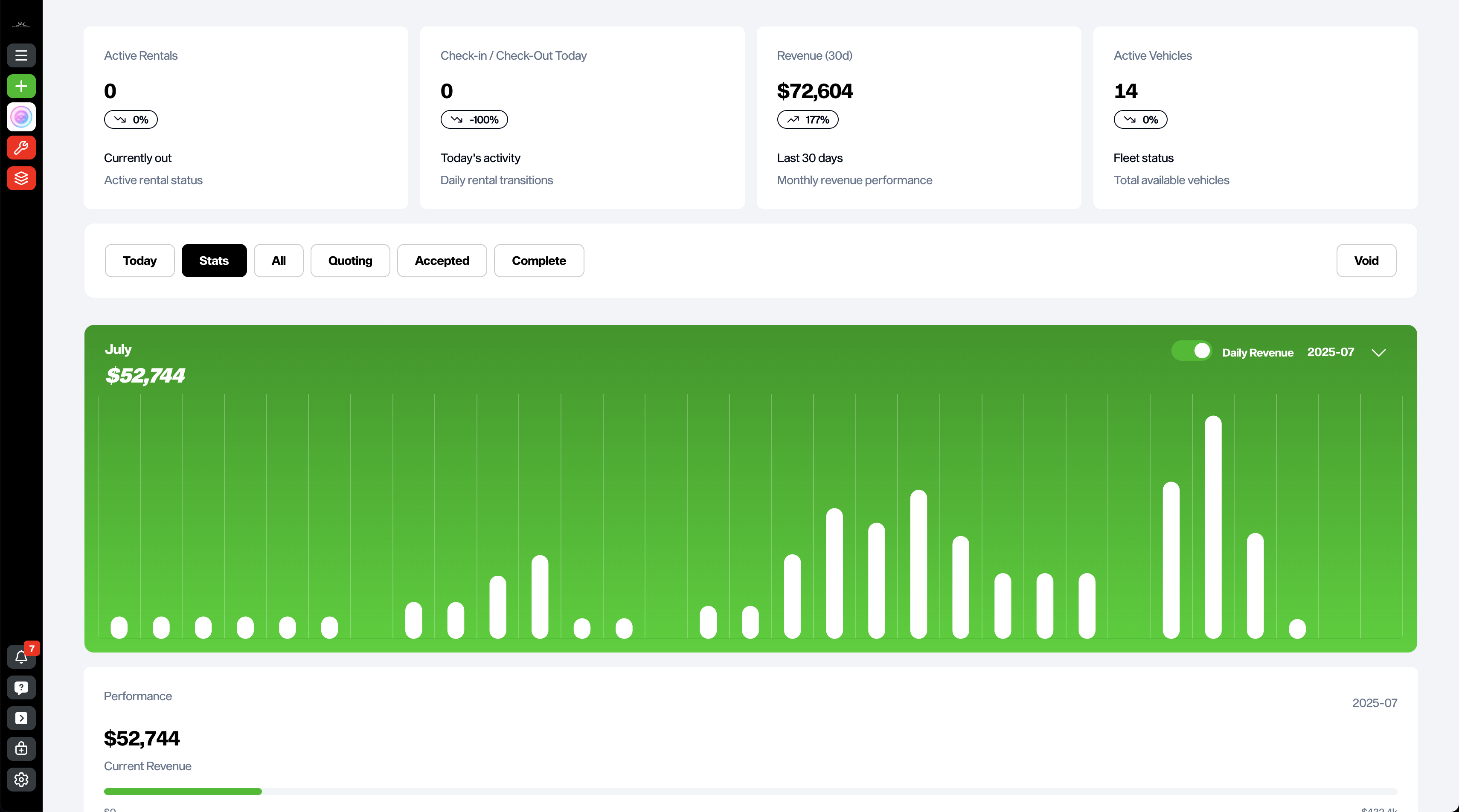1459x812 pixels.
Task: Click the lock with plus icon
Action: click(x=21, y=748)
